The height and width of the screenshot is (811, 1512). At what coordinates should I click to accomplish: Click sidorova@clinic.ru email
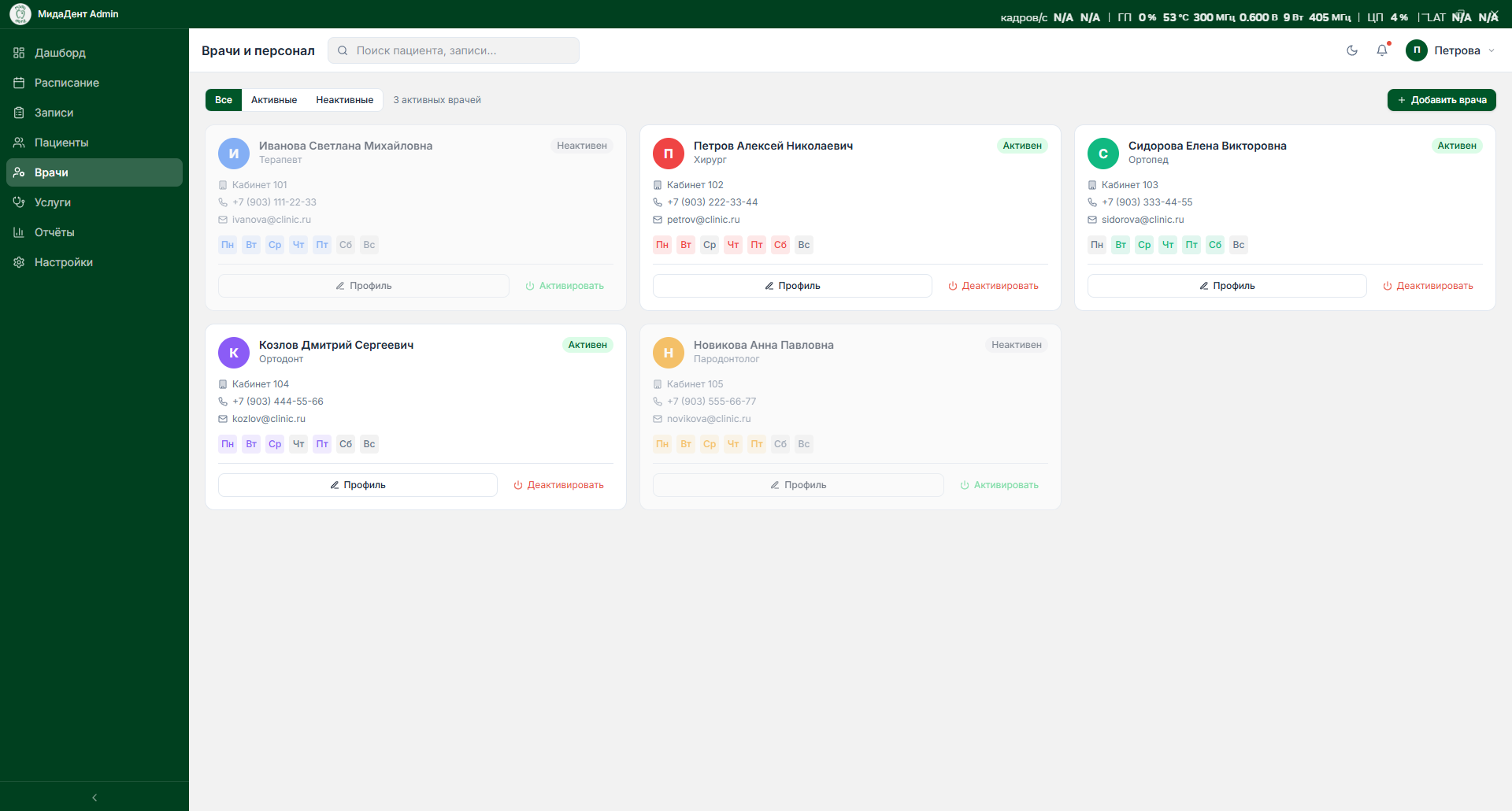click(x=1143, y=220)
